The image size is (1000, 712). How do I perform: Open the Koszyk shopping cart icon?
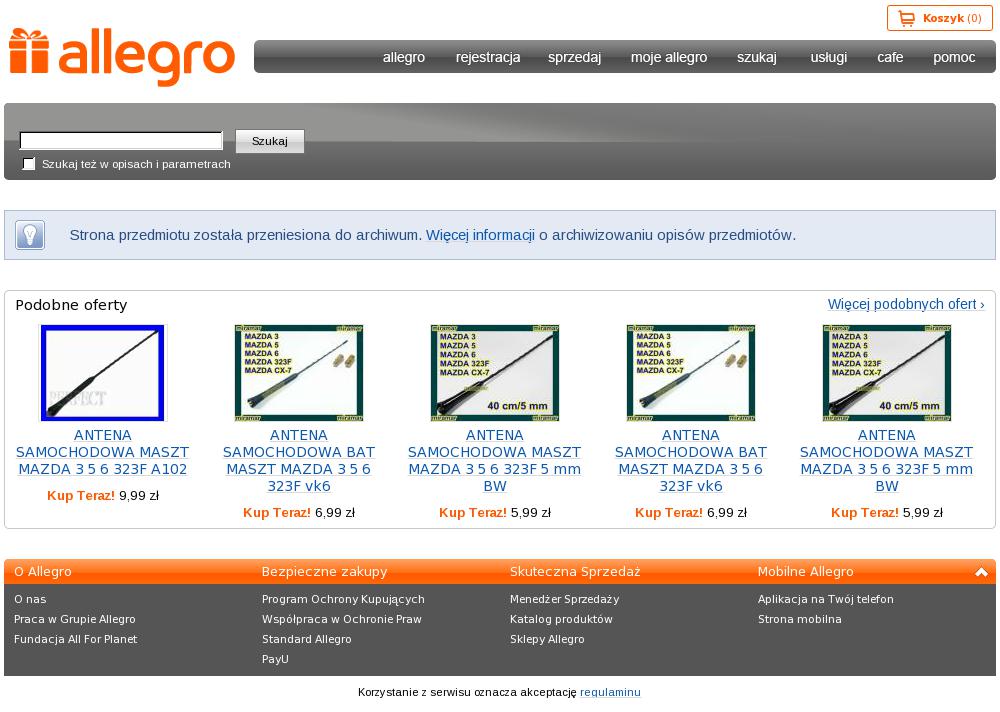906,19
